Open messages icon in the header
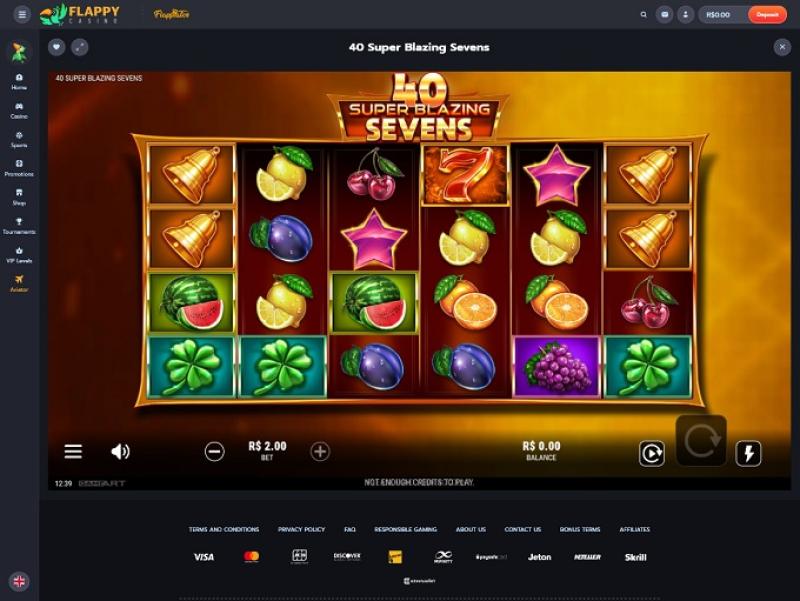The width and height of the screenshot is (800, 601). 664,15
